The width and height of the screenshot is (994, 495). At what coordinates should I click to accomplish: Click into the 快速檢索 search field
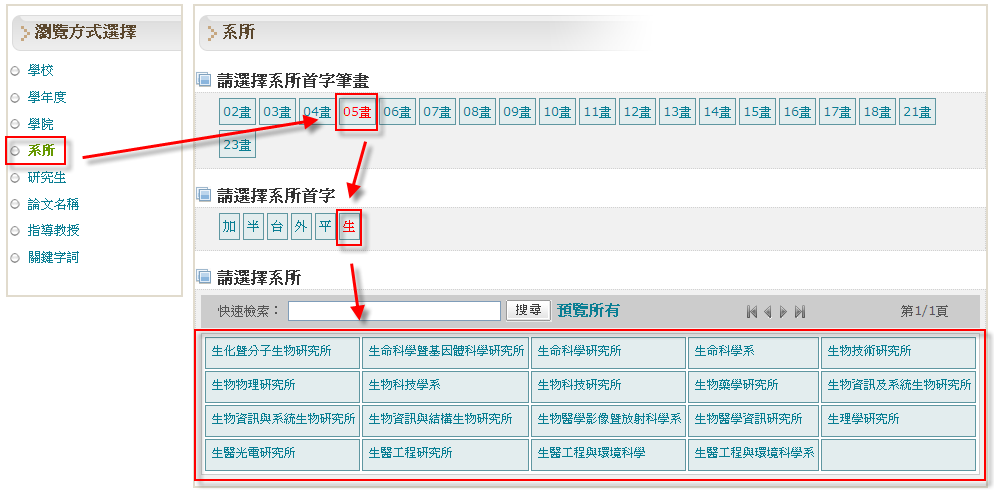pos(394,311)
